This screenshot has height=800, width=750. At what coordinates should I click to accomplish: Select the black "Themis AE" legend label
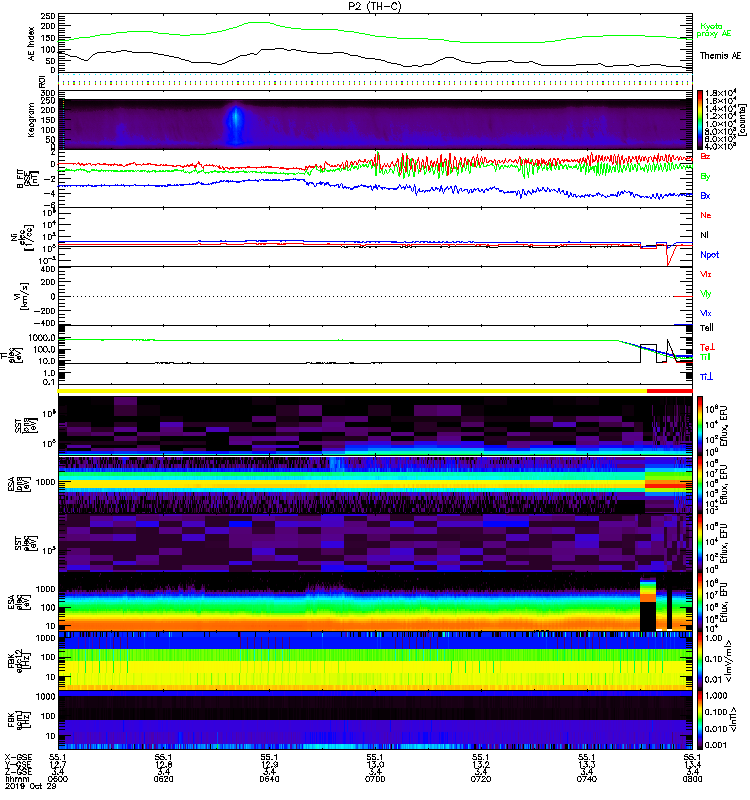720,56
